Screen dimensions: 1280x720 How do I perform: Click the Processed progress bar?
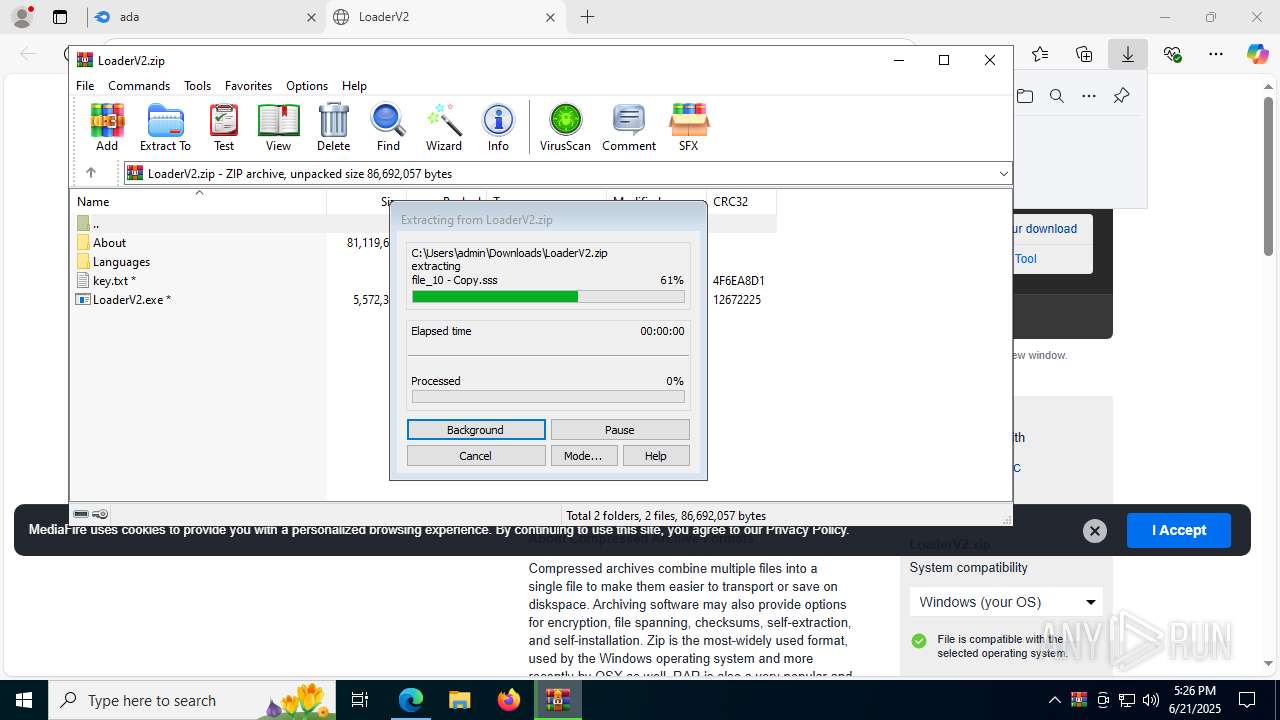tap(548, 397)
